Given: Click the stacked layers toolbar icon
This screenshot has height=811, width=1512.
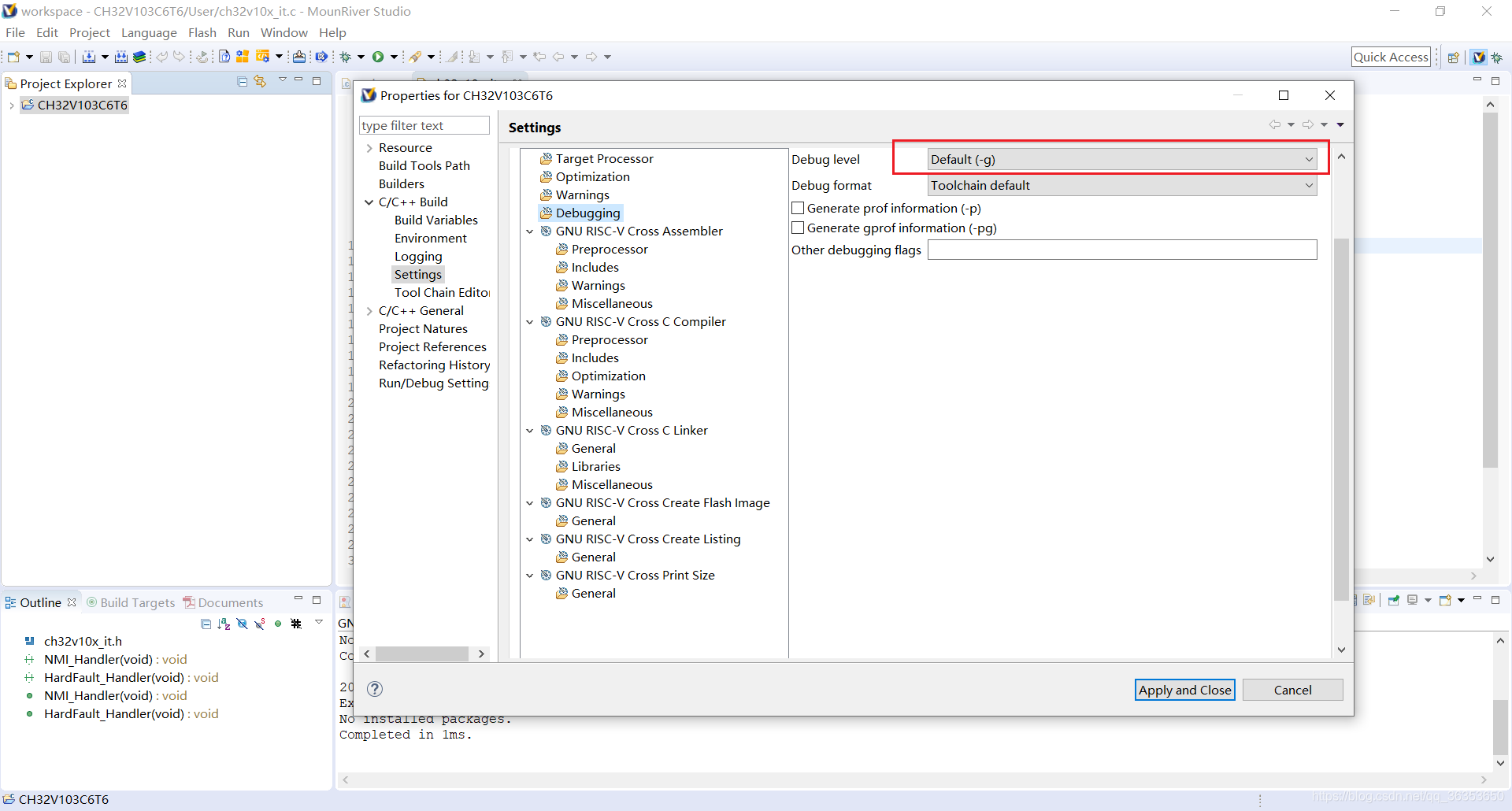Looking at the screenshot, I should (x=139, y=57).
